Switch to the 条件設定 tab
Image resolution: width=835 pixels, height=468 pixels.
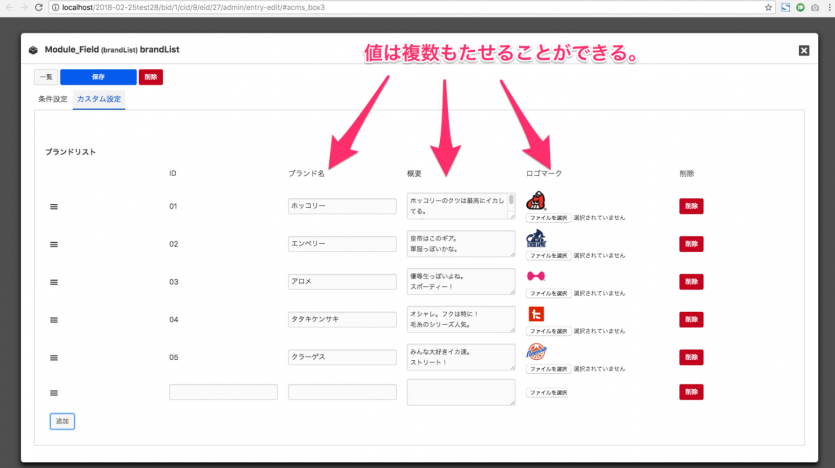[52, 99]
